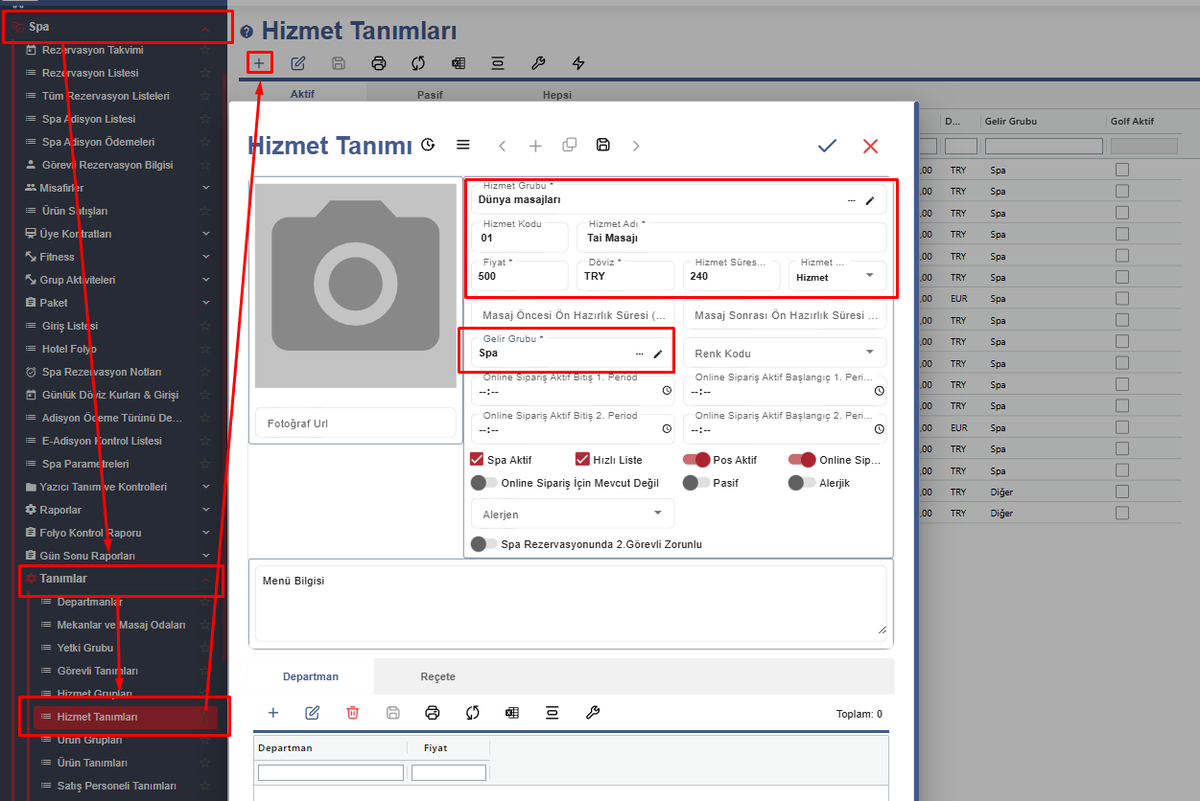The image size is (1200, 801).
Task: Open Rezervasyon Listesi from sidebar
Action: (x=90, y=73)
